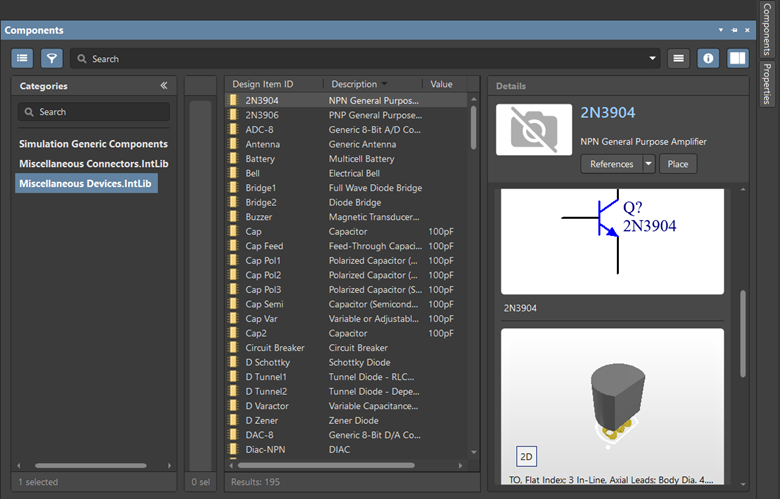Screen dimensions: 780x499
Task: Click the categories list view icon
Action: coord(22,59)
